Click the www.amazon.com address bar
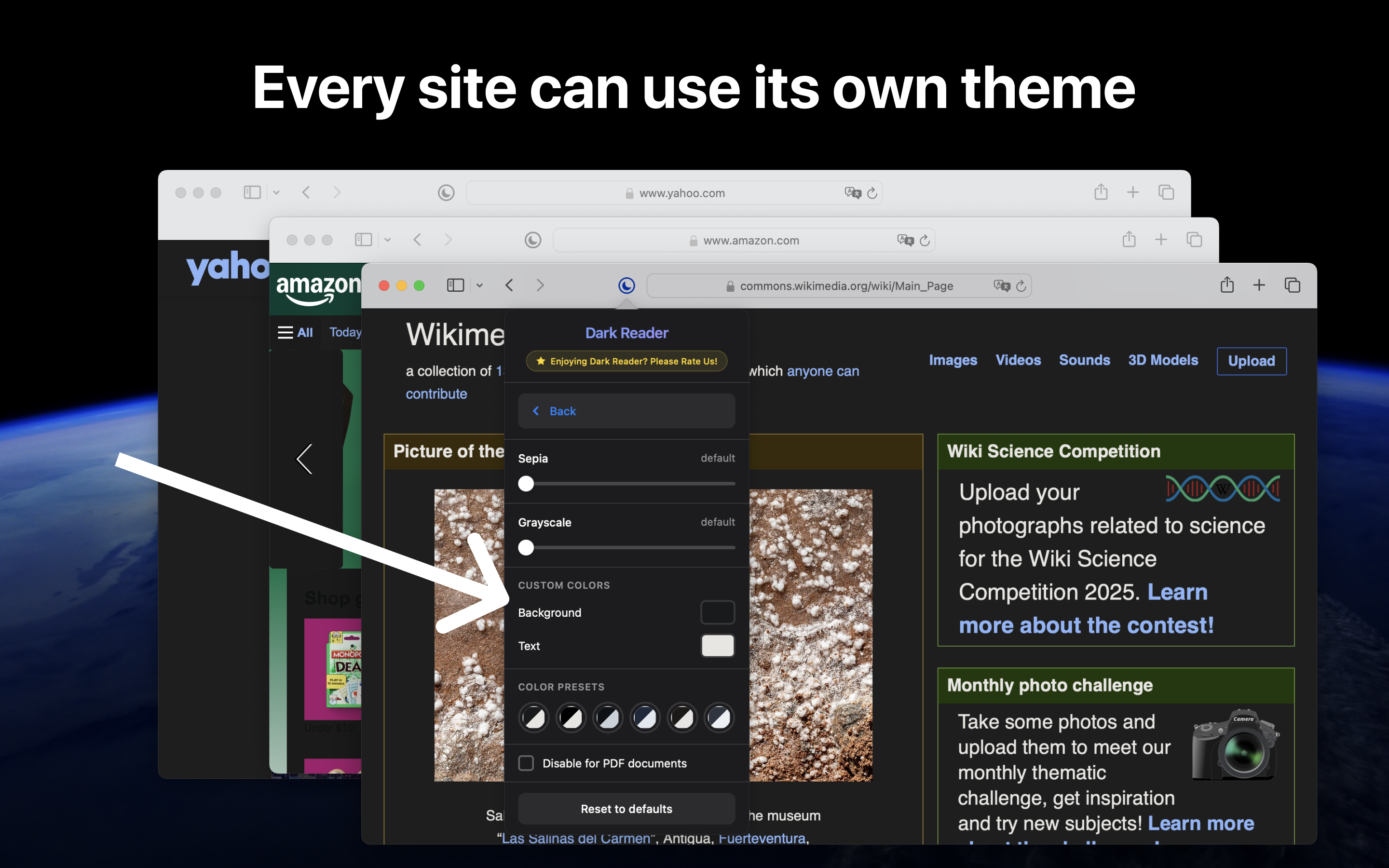 click(x=744, y=241)
